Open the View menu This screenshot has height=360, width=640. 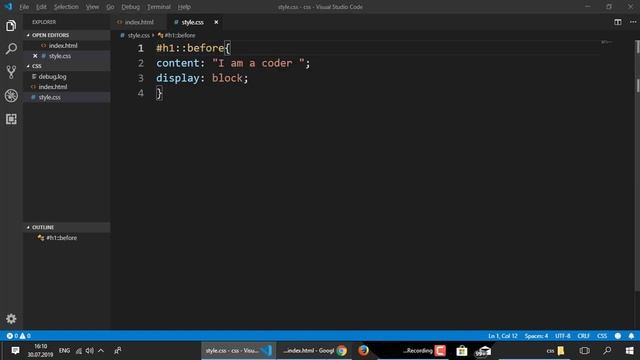pos(92,7)
